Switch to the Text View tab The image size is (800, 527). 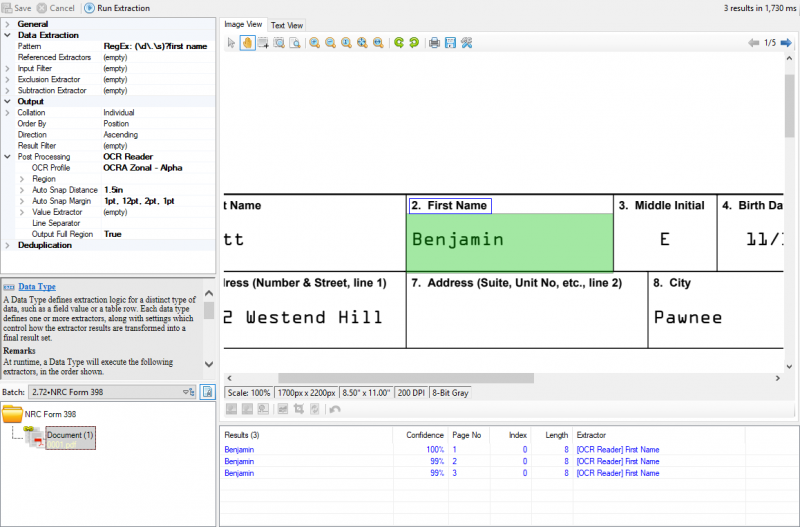coord(288,25)
